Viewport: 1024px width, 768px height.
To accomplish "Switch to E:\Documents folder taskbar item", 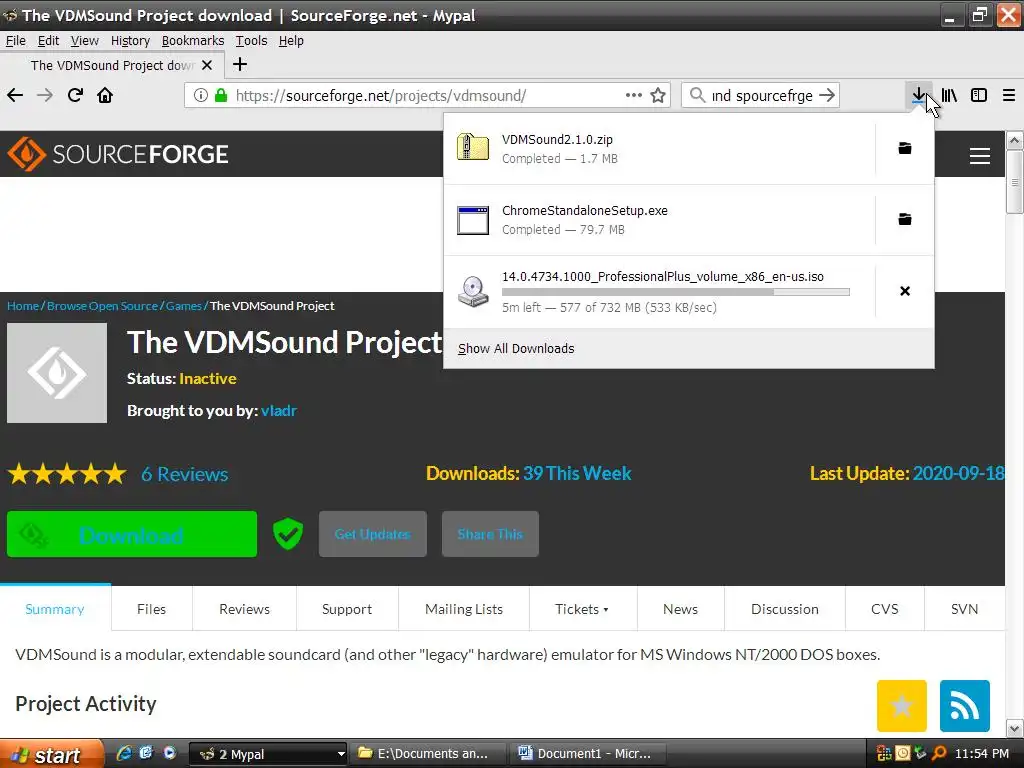I will point(428,754).
